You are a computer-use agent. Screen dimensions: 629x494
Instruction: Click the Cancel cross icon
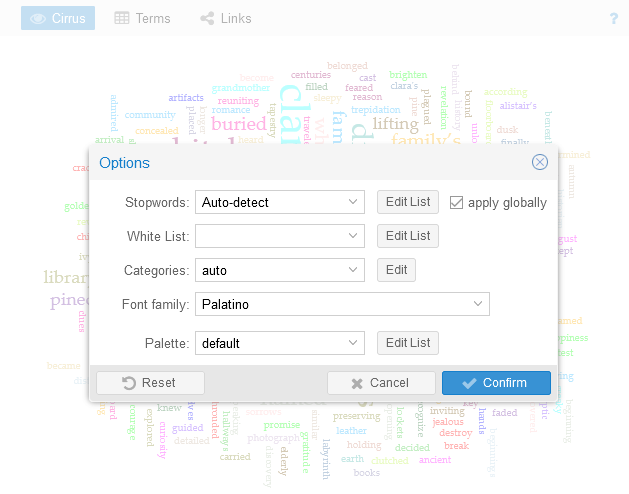(x=357, y=384)
